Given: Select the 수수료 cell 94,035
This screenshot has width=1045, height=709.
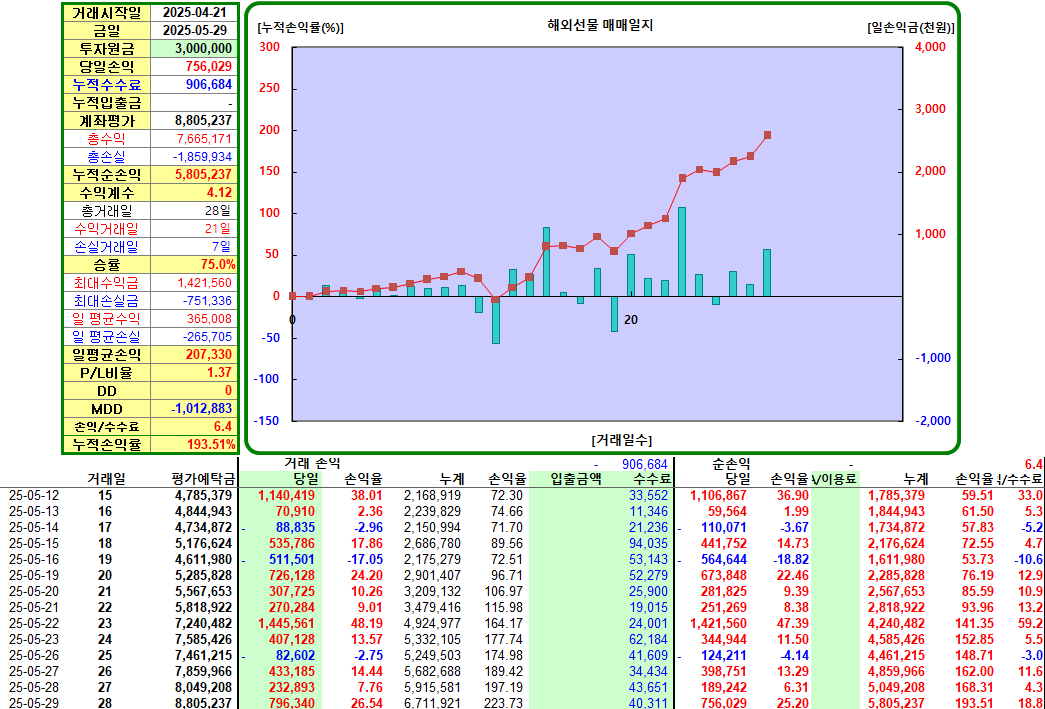Looking at the screenshot, I should click(649, 550).
